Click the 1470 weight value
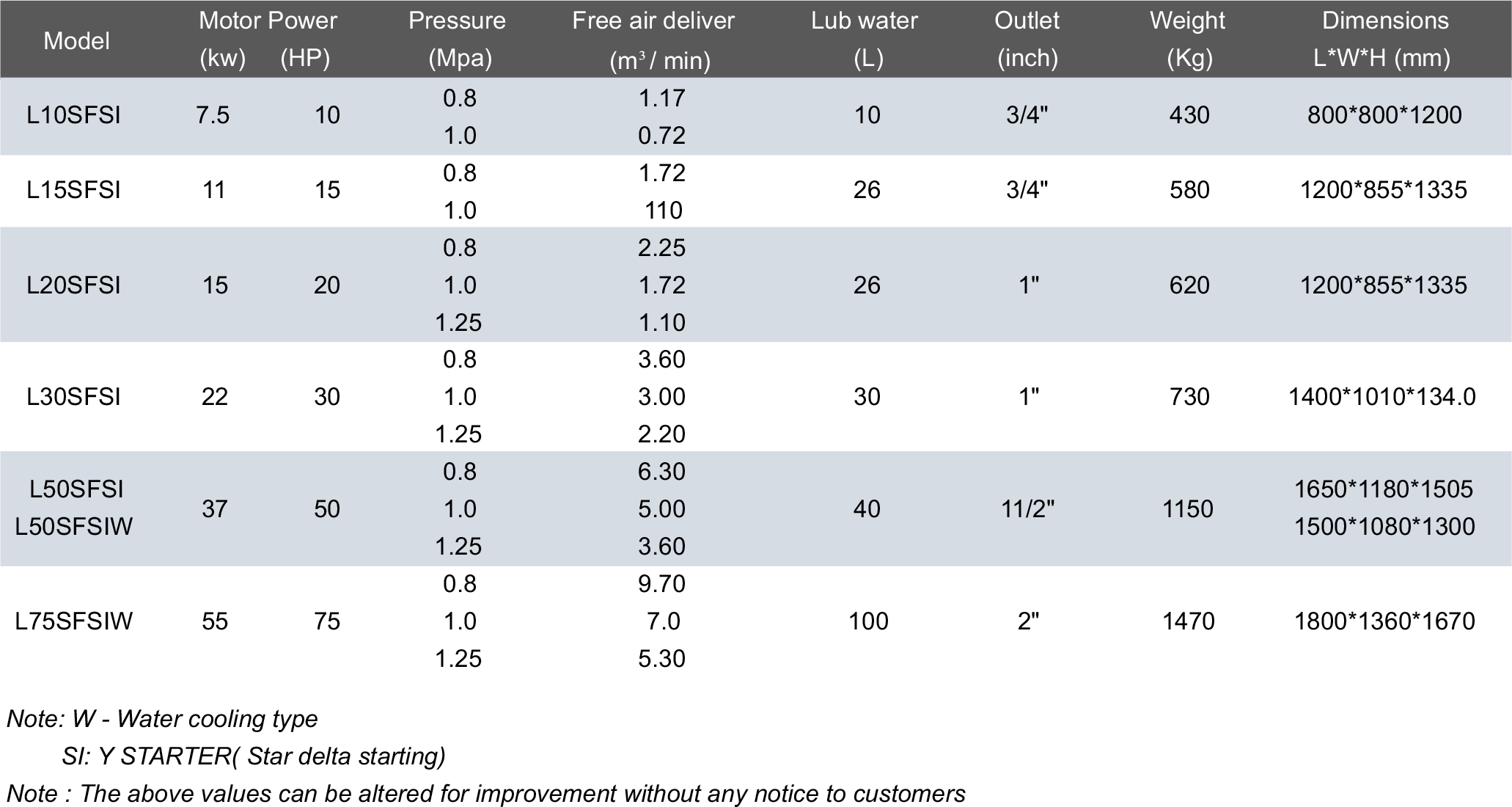 click(x=1188, y=621)
